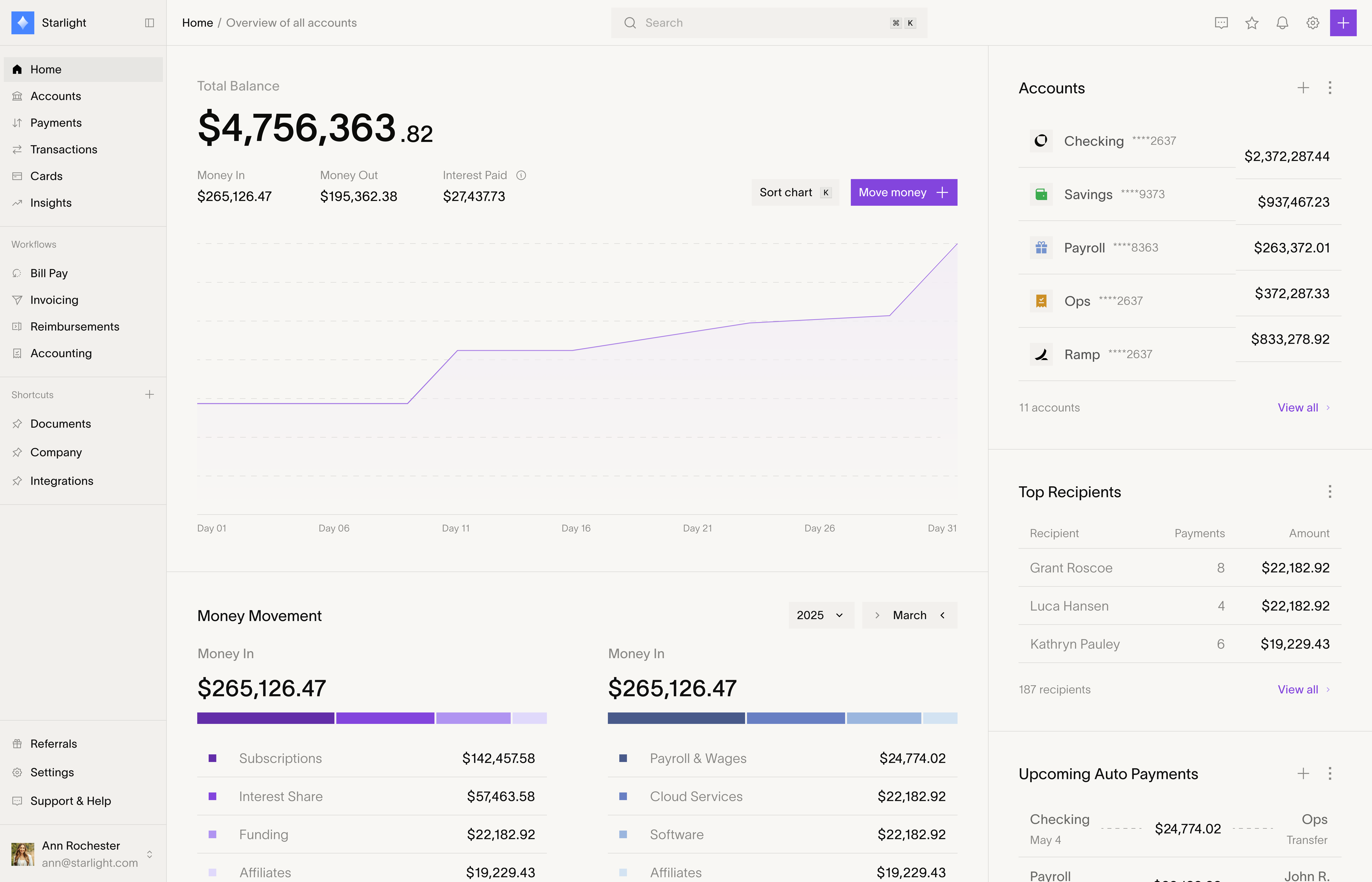The height and width of the screenshot is (882, 1372).
Task: Open the settings gear in the top bar
Action: click(1312, 23)
